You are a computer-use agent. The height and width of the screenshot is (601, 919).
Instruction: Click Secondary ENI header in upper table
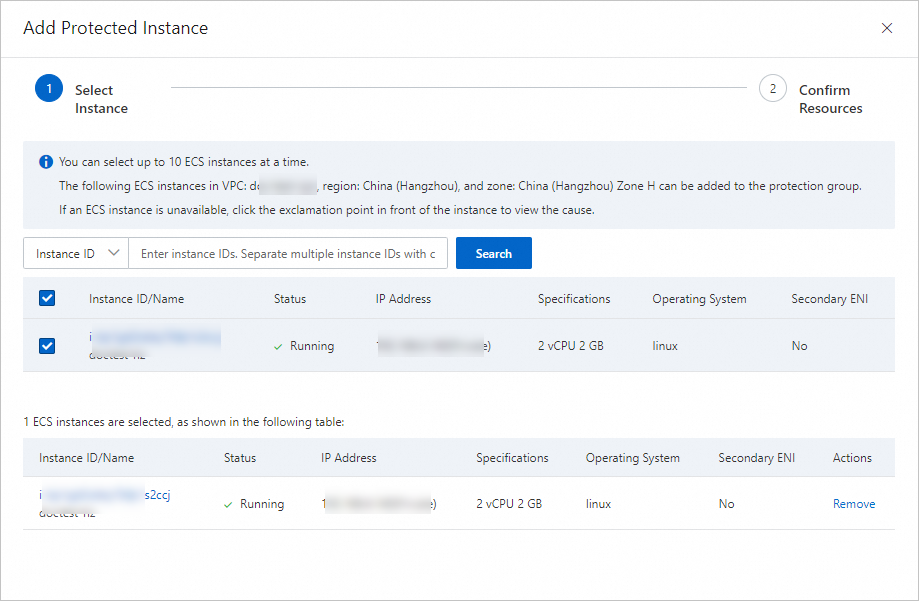829,299
